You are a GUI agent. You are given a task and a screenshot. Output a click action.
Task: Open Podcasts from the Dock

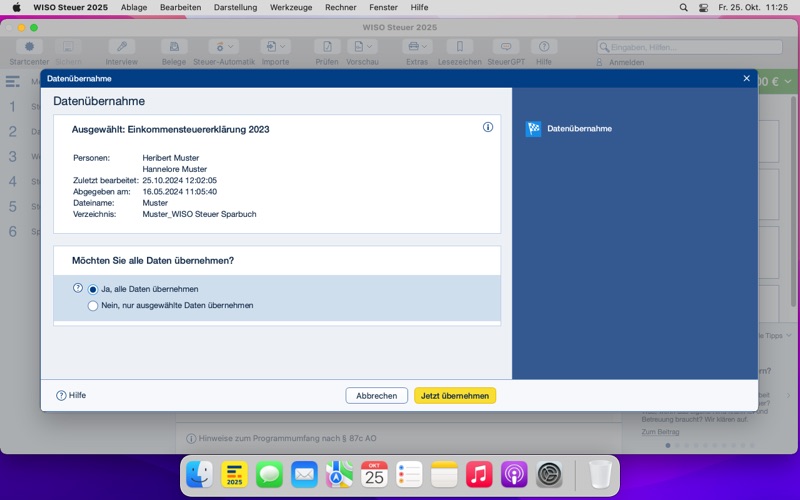pos(514,474)
